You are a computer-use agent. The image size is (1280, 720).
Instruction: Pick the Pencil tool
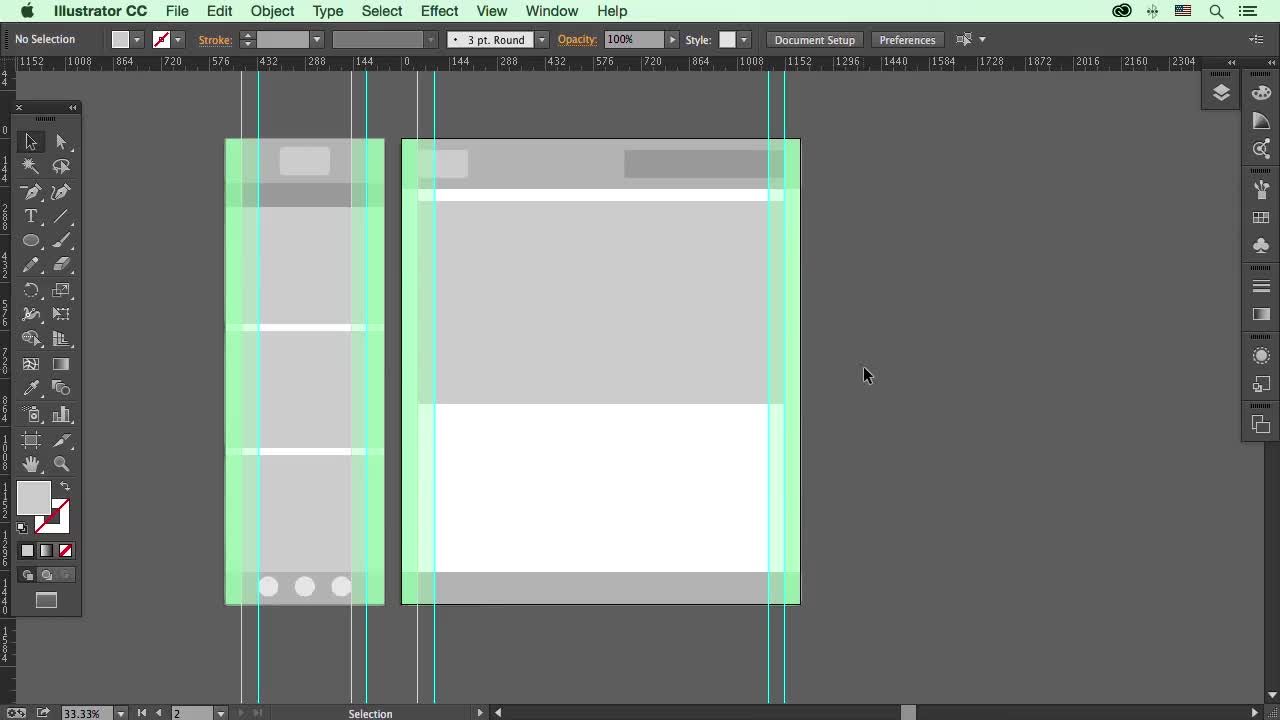click(x=31, y=265)
